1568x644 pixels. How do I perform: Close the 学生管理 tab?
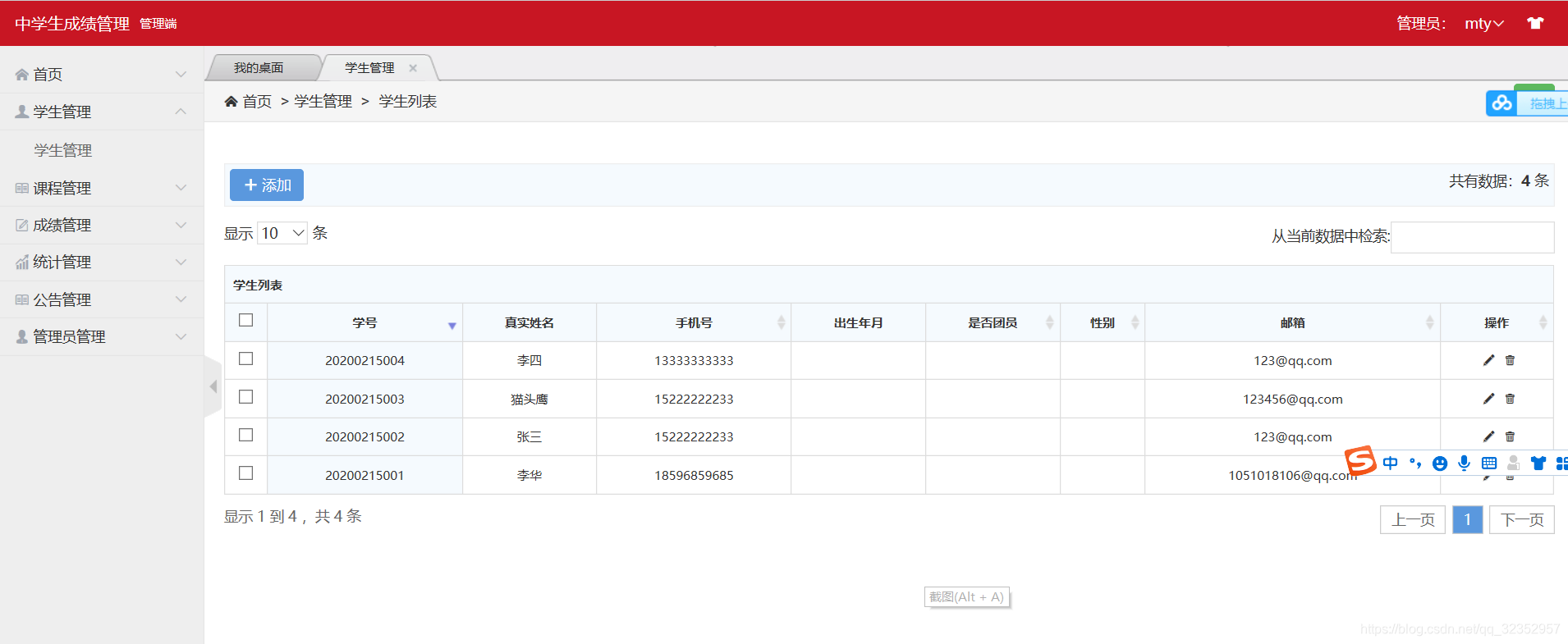(x=413, y=68)
